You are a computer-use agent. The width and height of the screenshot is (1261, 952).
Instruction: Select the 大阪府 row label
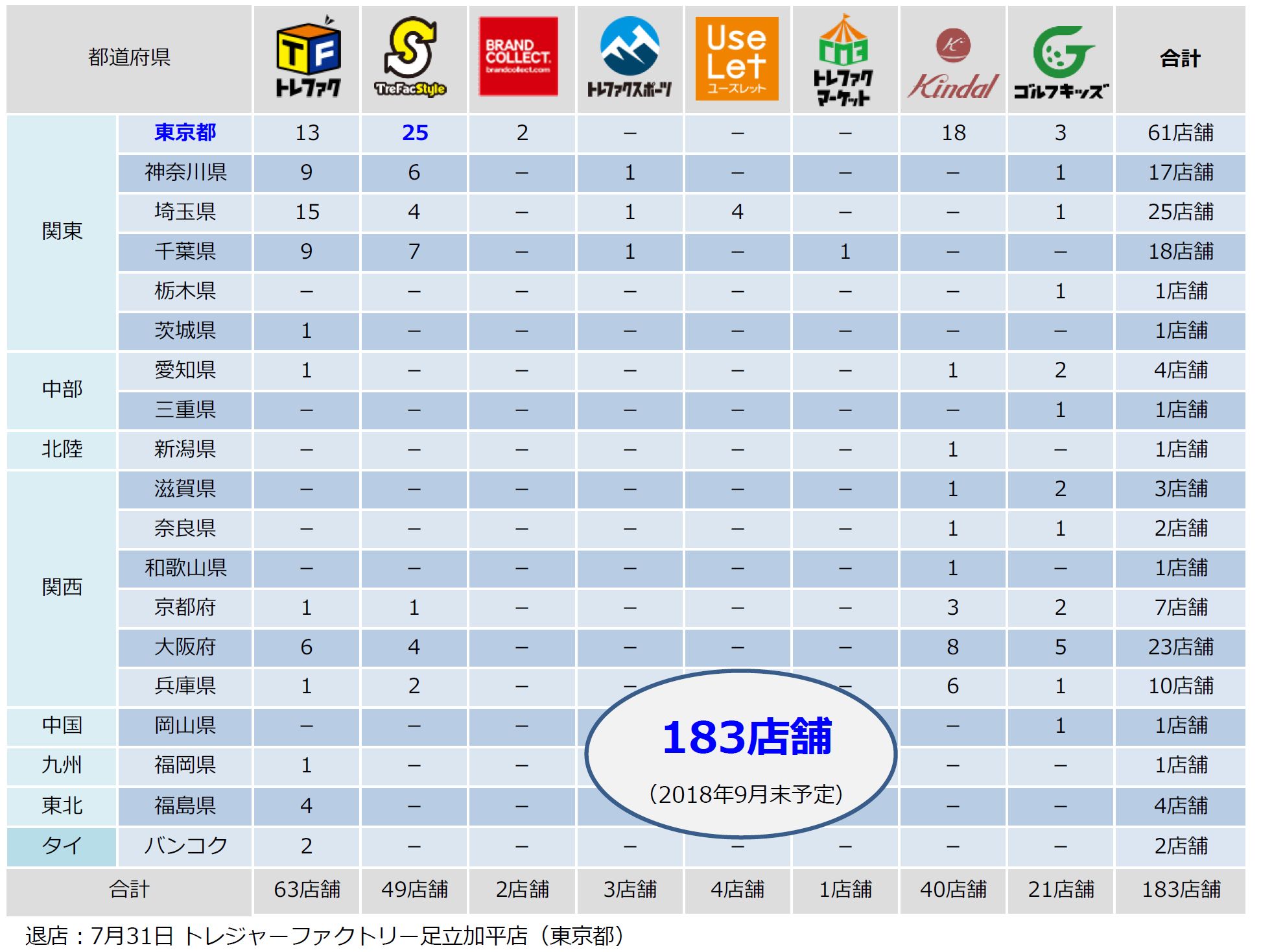click(185, 647)
